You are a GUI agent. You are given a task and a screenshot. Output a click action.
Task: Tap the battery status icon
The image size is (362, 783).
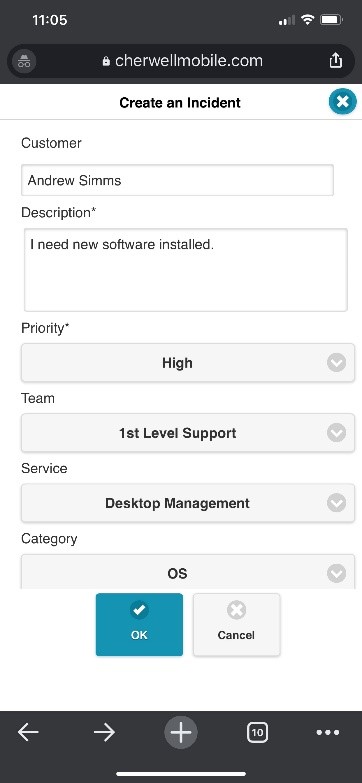pos(331,20)
